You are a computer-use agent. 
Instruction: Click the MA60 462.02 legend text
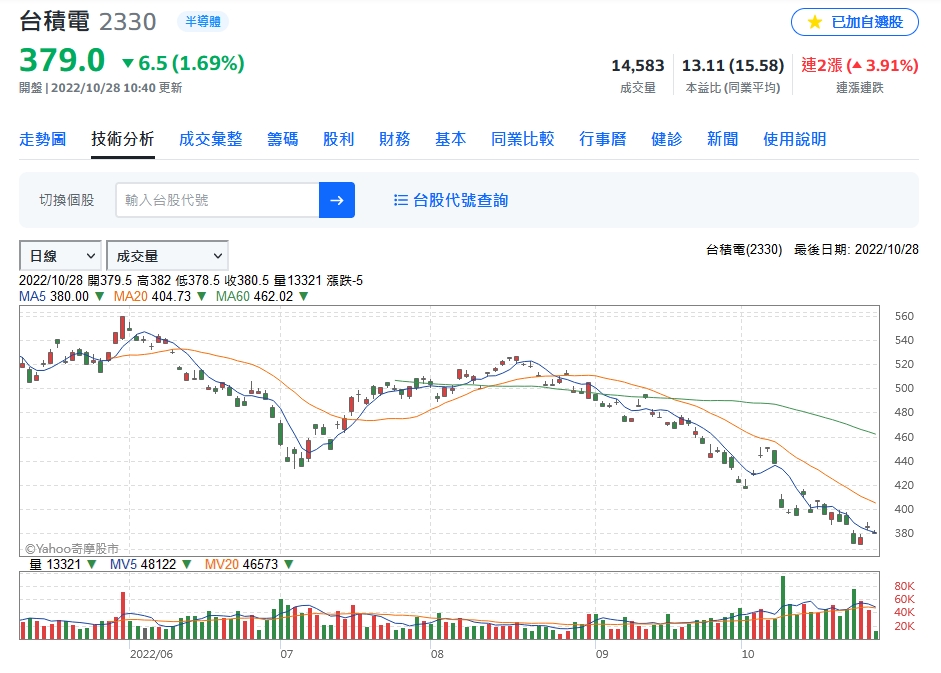[254, 297]
